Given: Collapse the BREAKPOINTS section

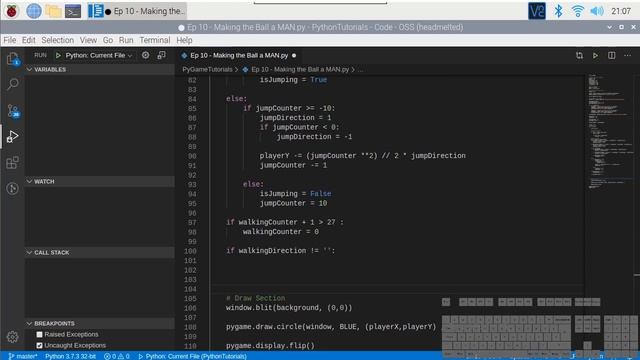Looking at the screenshot, I should pos(100,323).
